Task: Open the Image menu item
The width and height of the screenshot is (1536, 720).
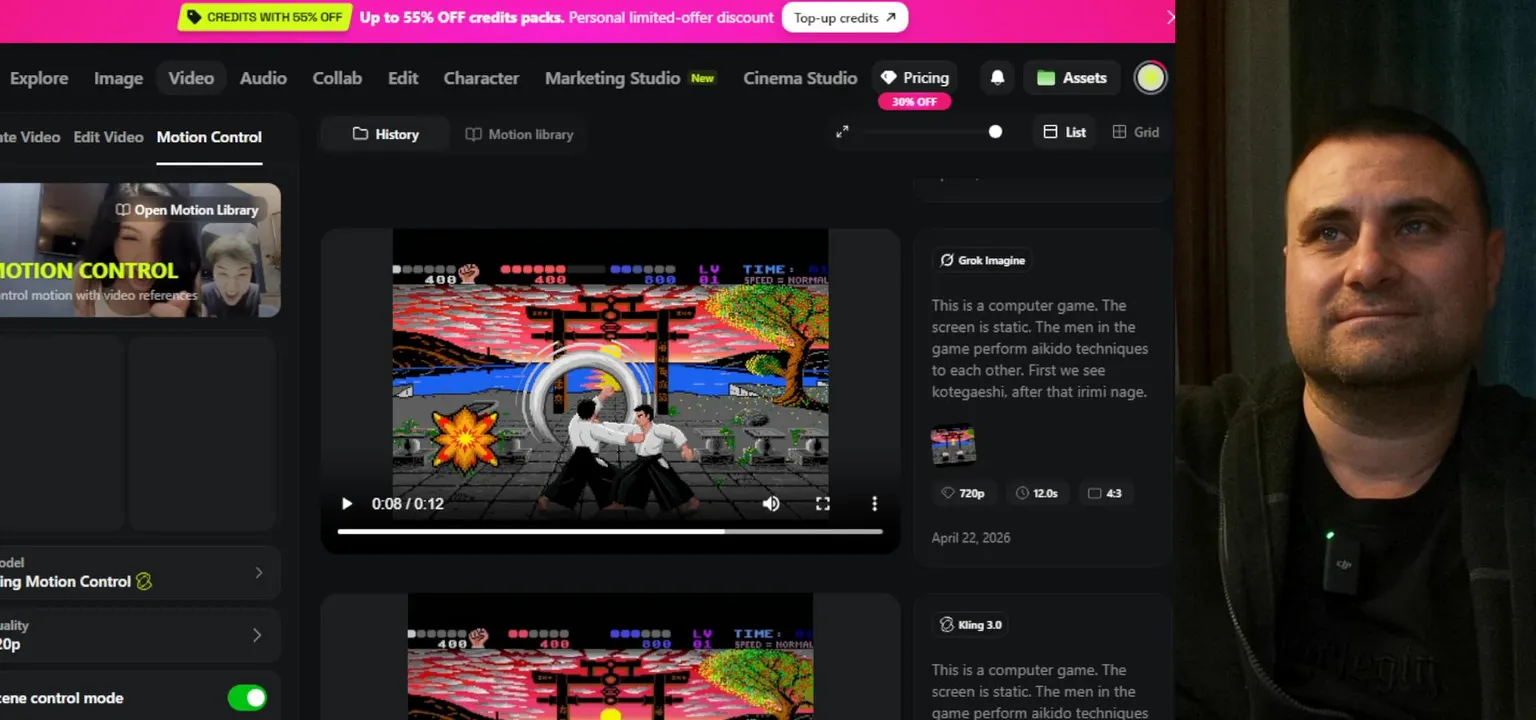Action: pos(118,78)
